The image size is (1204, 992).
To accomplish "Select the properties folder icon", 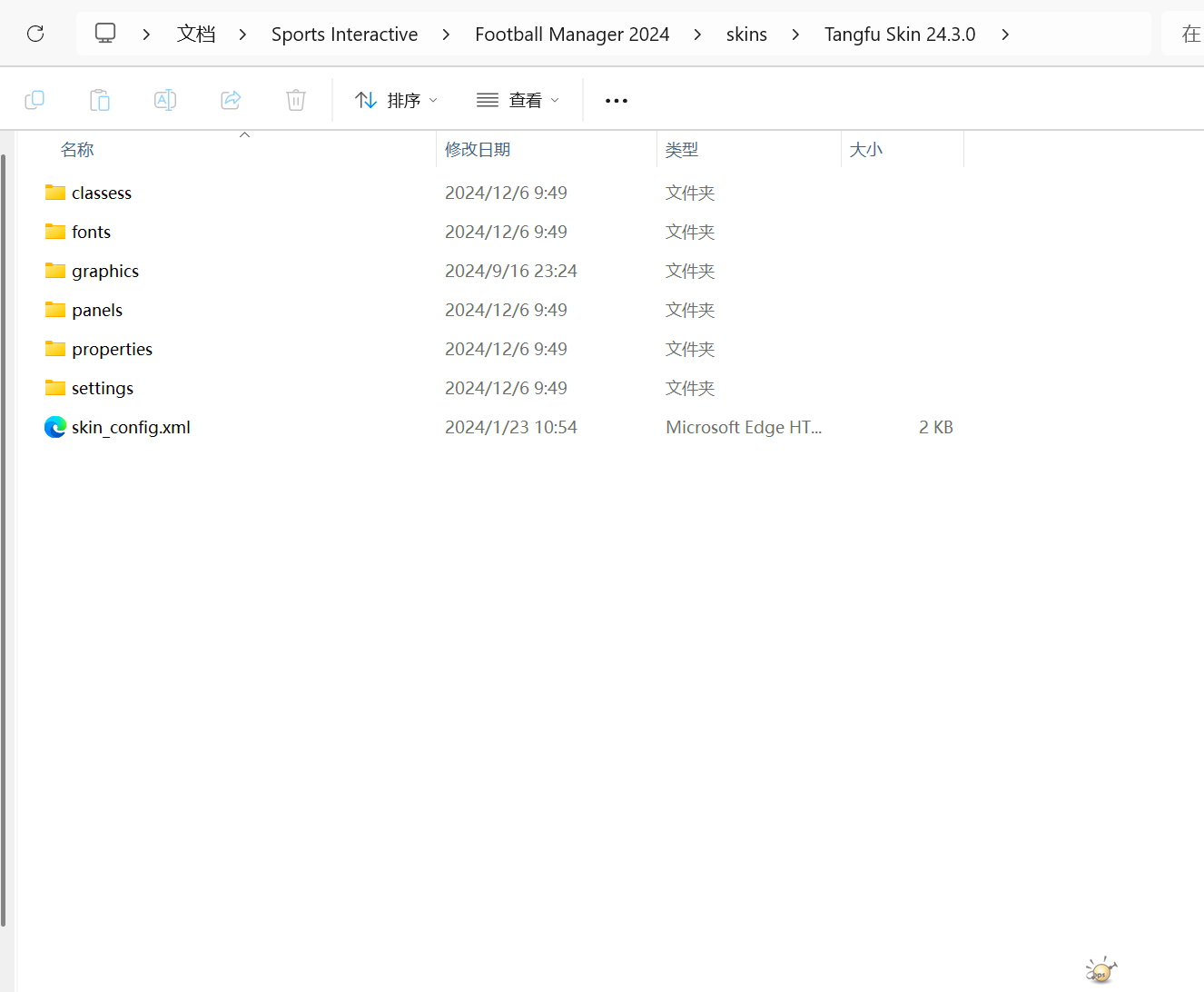I will [55, 349].
